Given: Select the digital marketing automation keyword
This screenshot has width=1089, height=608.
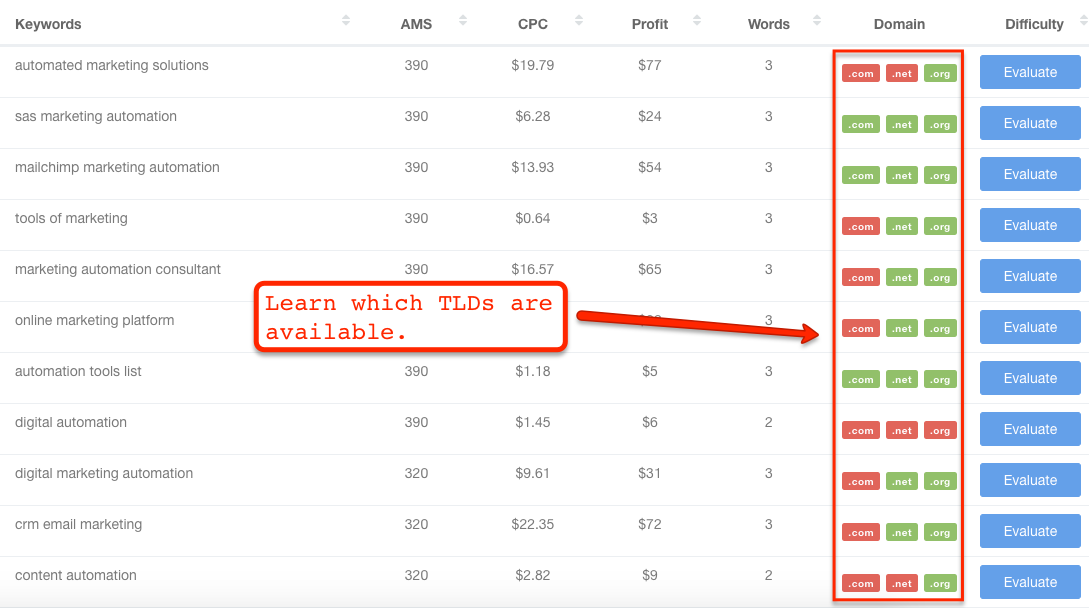Looking at the screenshot, I should pos(104,473).
